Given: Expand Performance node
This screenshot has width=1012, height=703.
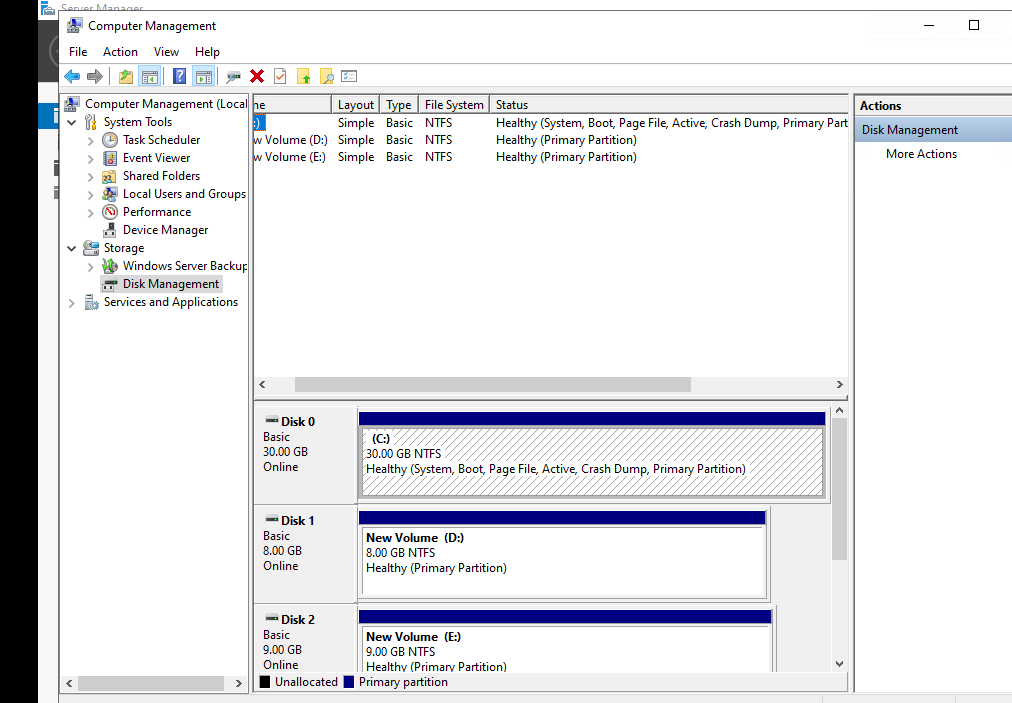Looking at the screenshot, I should pyautogui.click(x=90, y=212).
